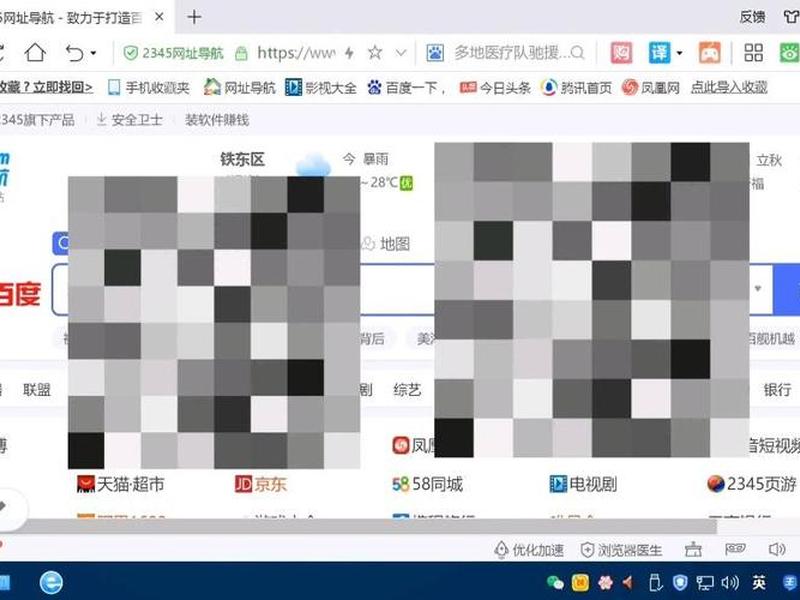Click the 立秋 calendar text

769,160
